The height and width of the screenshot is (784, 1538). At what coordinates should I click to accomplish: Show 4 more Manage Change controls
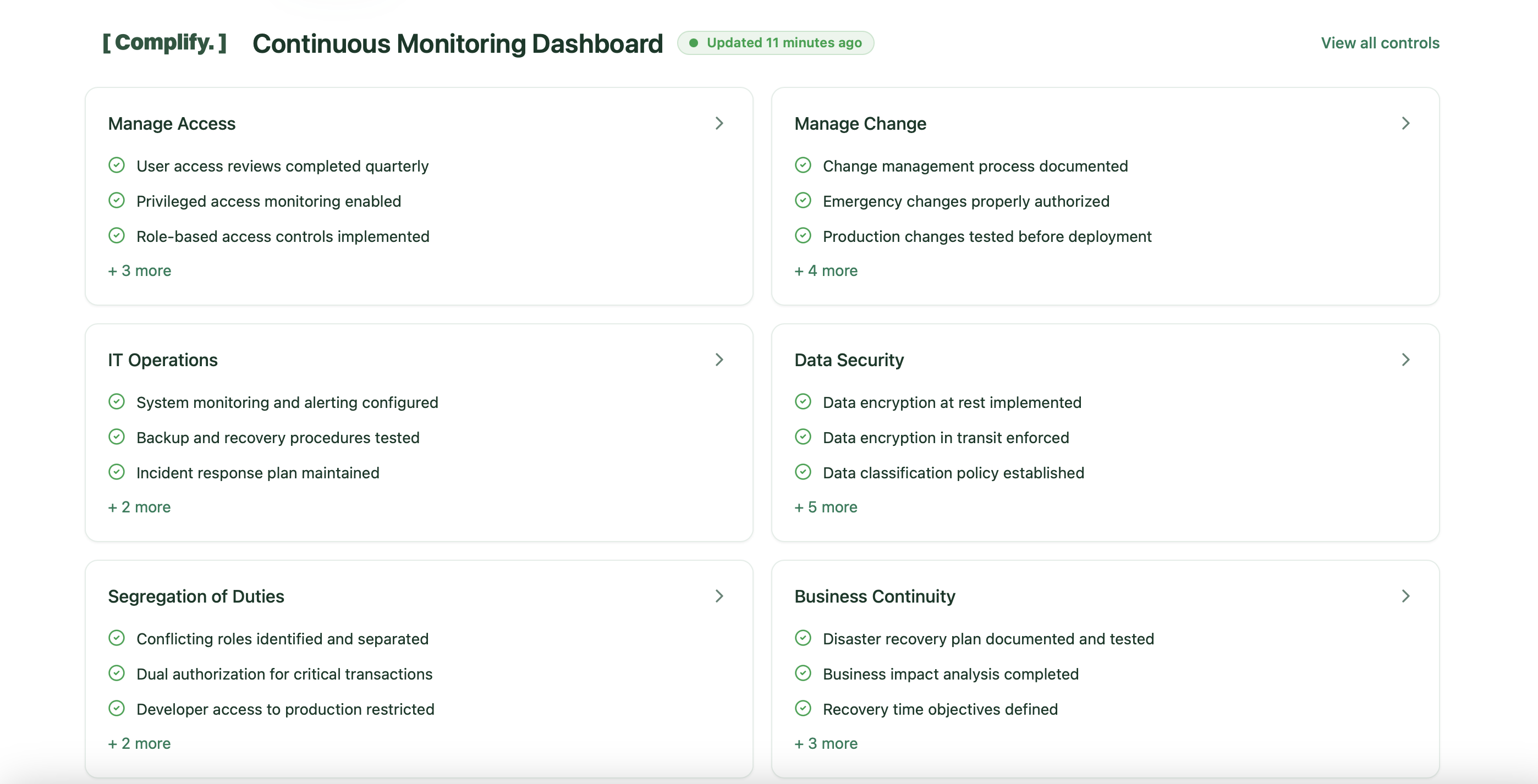(x=826, y=270)
